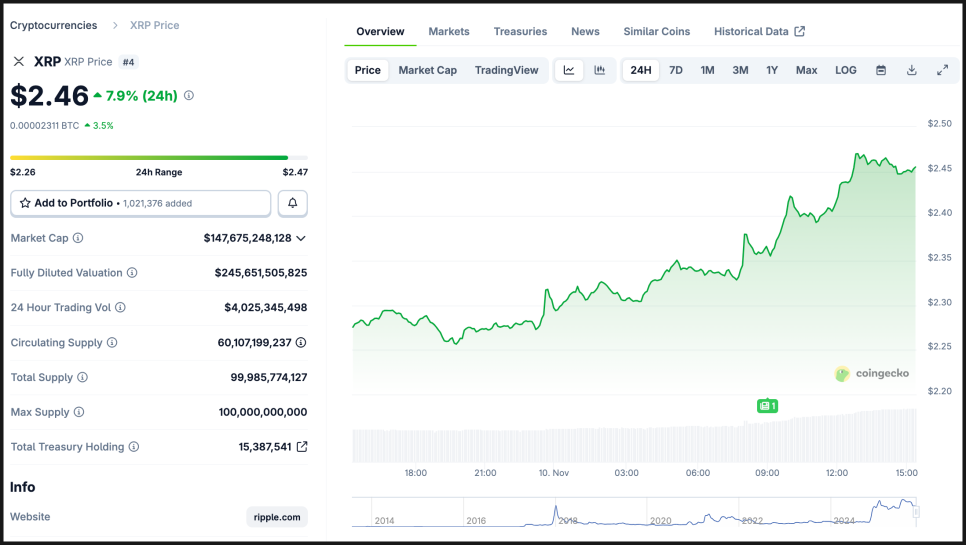Click the historical range navigator handle

pos(916,512)
